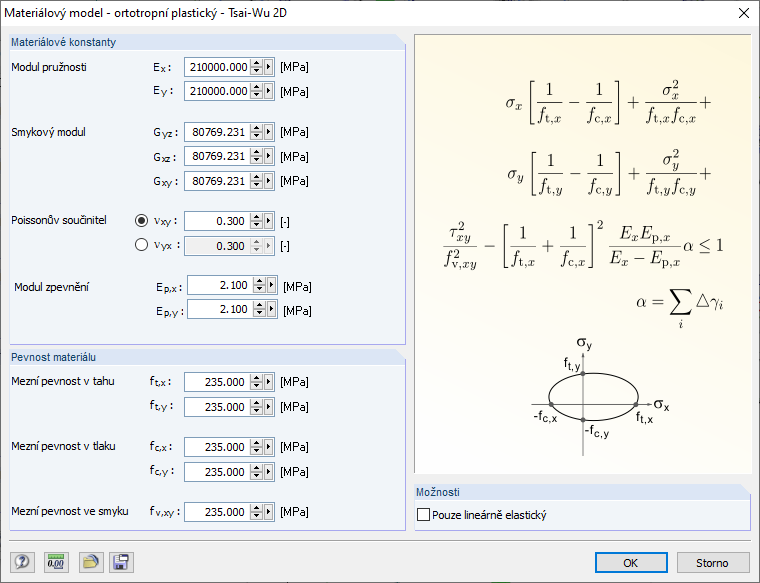The image size is (760, 583).
Task: Click the Ep,y hardening modulus field
Action: tap(221, 309)
